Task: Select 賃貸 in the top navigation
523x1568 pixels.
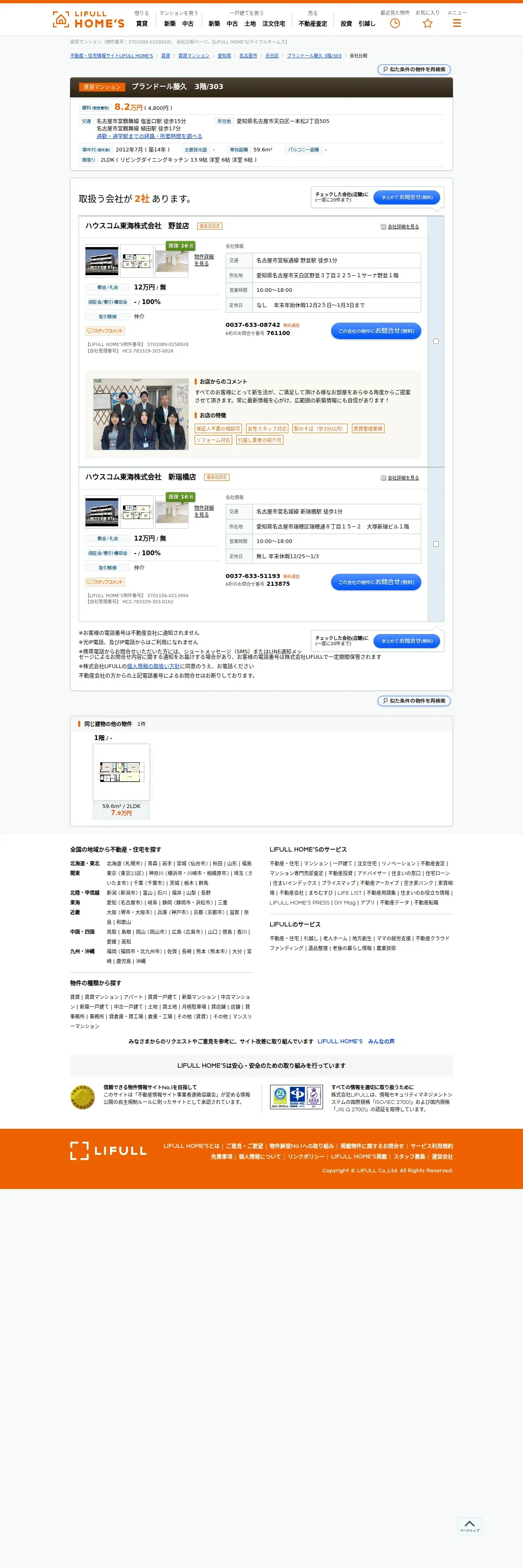Action: [x=142, y=24]
